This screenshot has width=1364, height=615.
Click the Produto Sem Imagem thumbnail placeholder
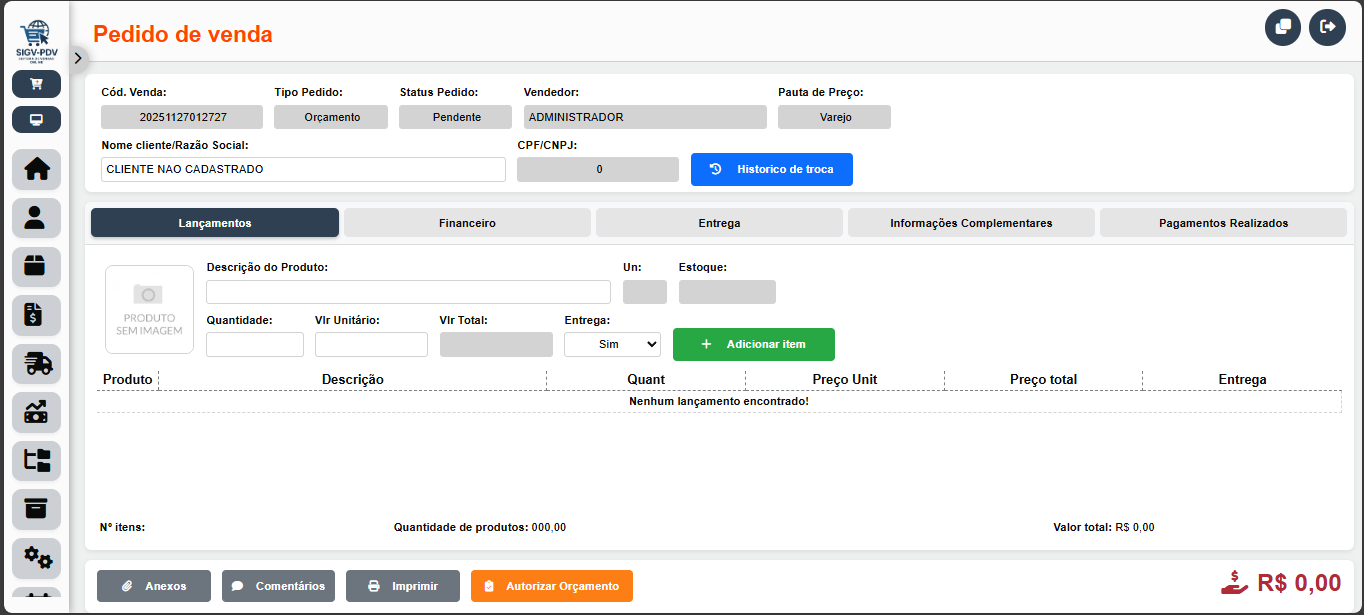click(150, 310)
